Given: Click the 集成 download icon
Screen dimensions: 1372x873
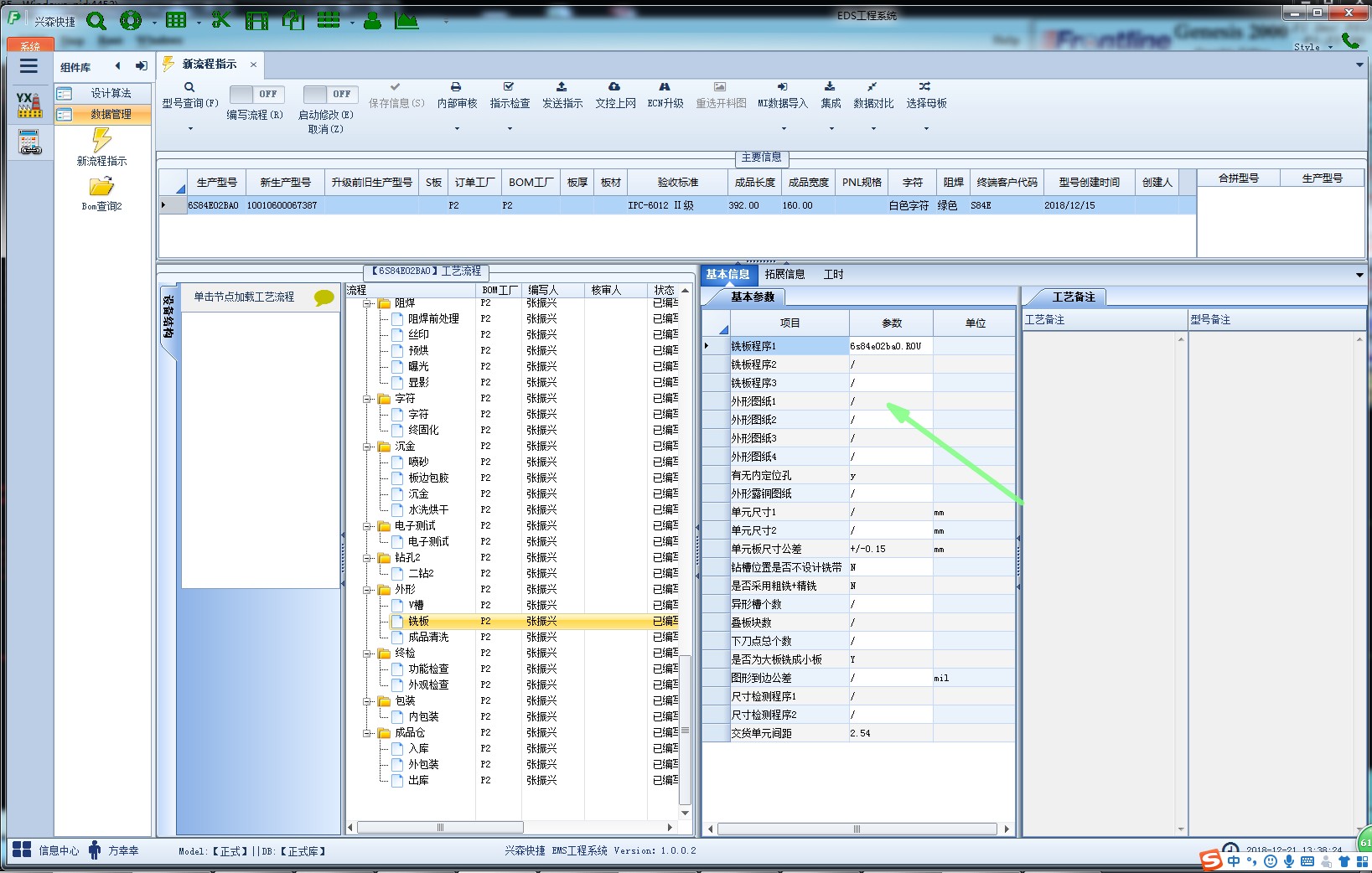Looking at the screenshot, I should 830,86.
